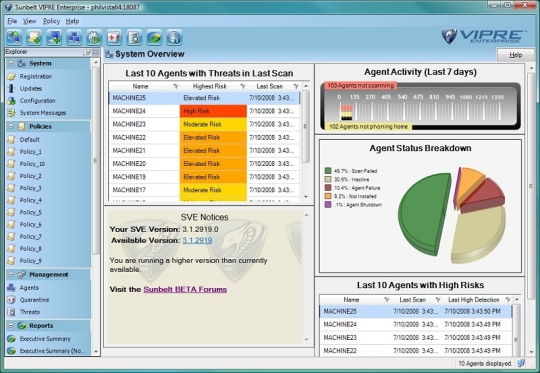Sort by the Last Scan header in High Risks table

point(412,300)
